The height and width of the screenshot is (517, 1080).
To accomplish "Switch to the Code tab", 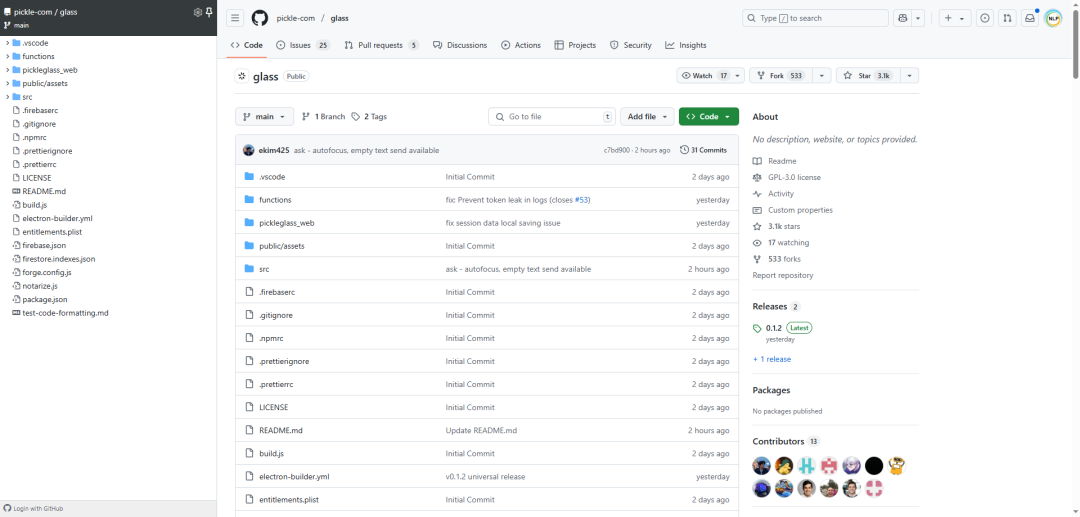I will coord(247,45).
